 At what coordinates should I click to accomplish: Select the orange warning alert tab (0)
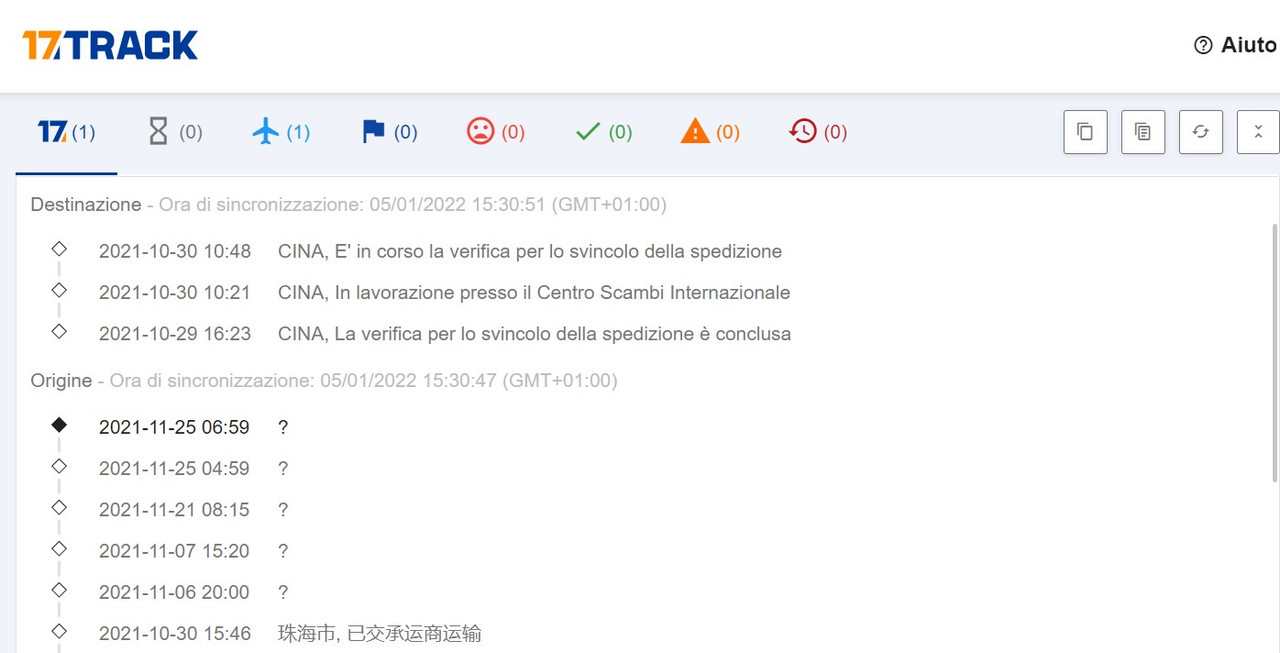(x=710, y=132)
